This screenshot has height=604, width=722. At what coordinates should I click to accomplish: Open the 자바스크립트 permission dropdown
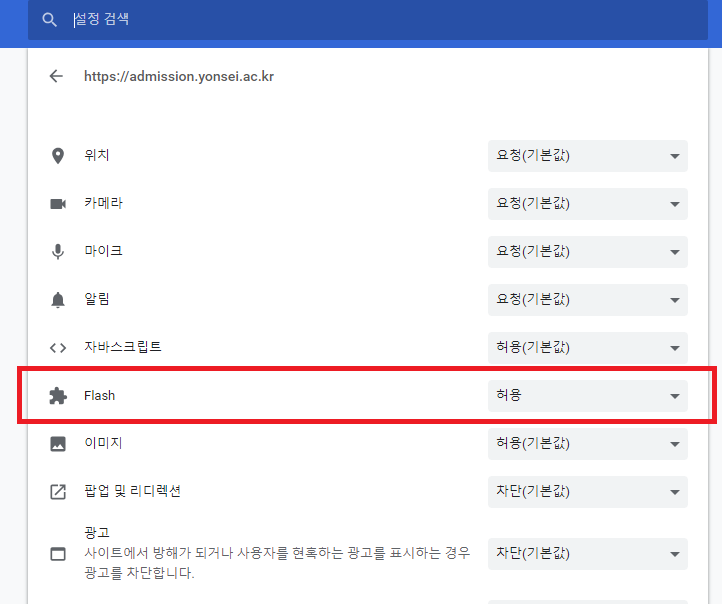click(x=588, y=348)
